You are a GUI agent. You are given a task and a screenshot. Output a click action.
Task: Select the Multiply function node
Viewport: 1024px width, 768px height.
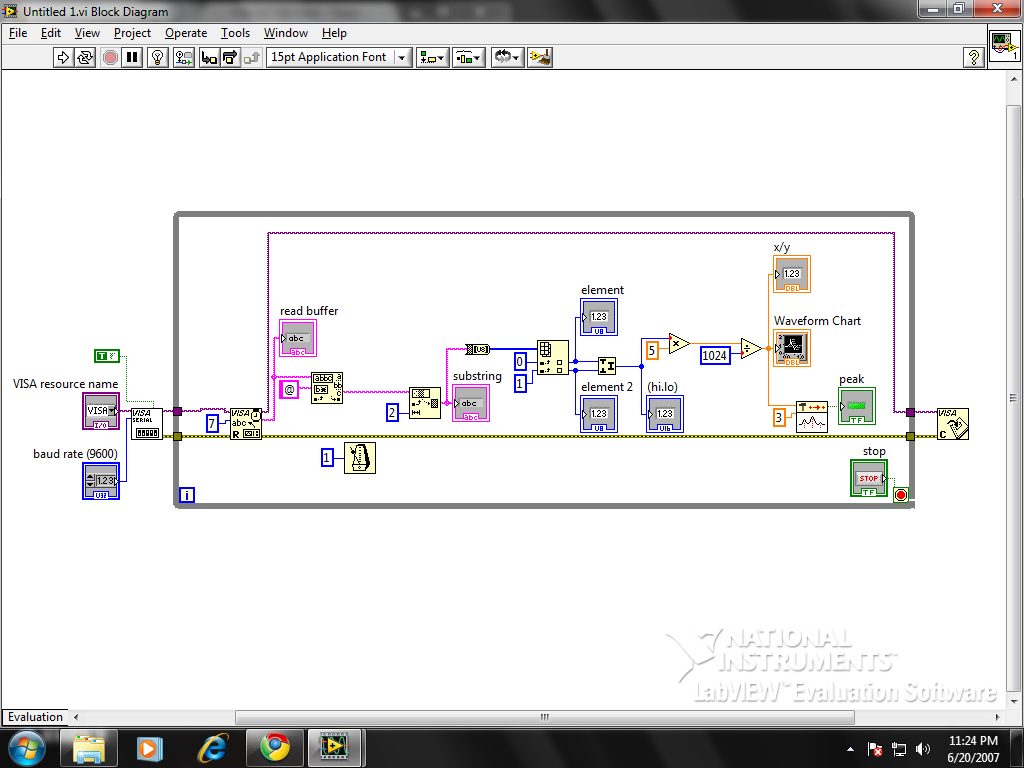click(679, 343)
